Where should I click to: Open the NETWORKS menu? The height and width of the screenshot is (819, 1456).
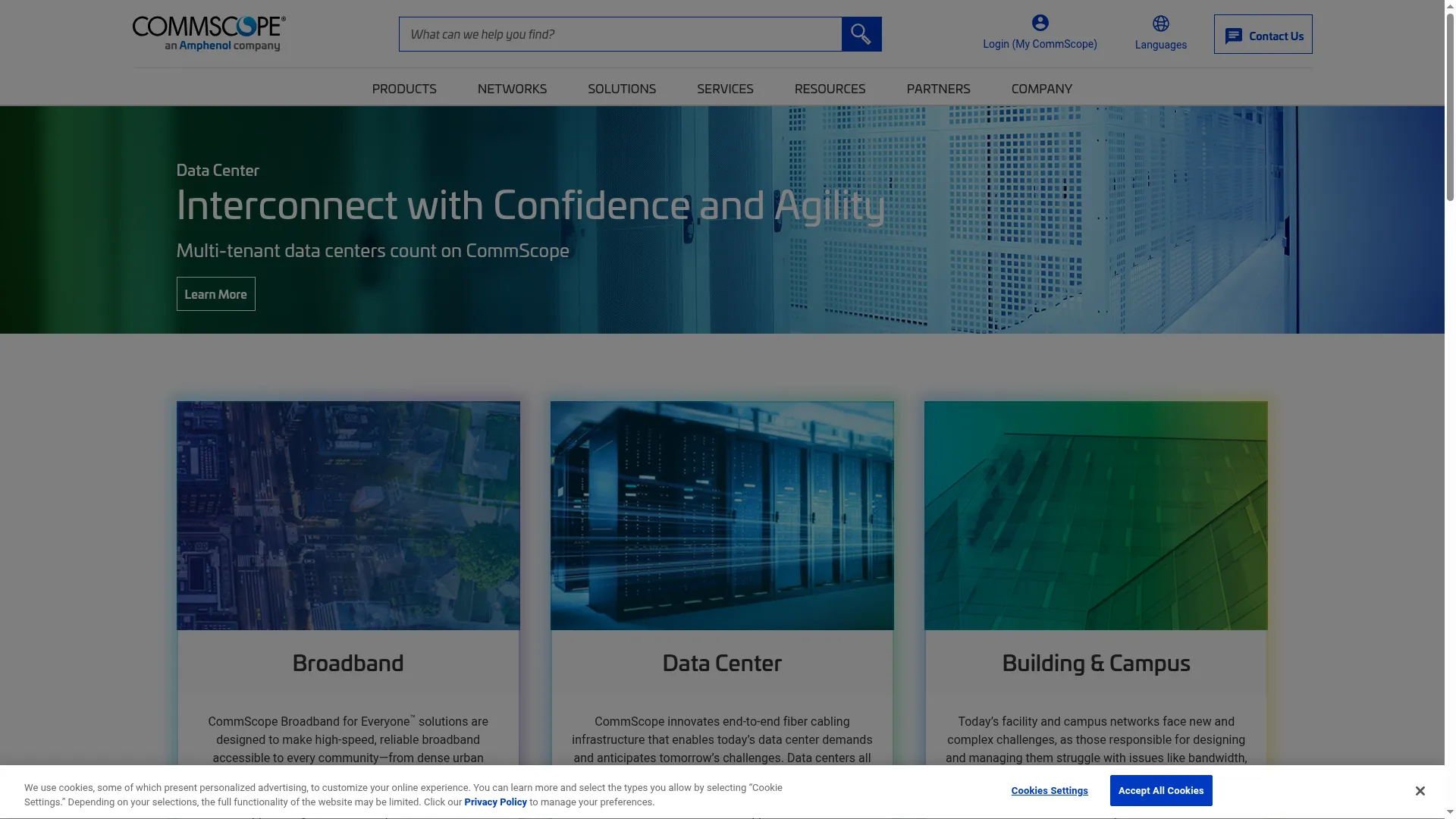point(512,89)
